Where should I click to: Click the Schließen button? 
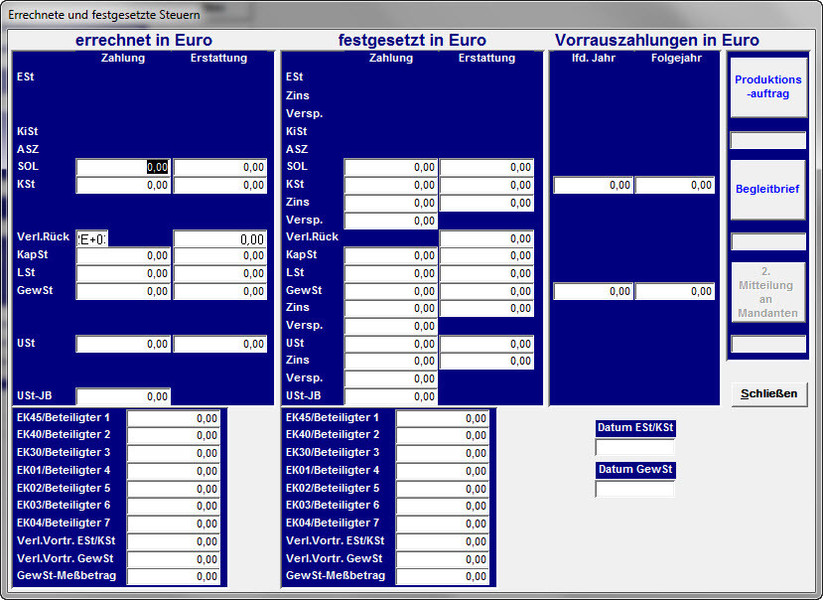tap(769, 394)
